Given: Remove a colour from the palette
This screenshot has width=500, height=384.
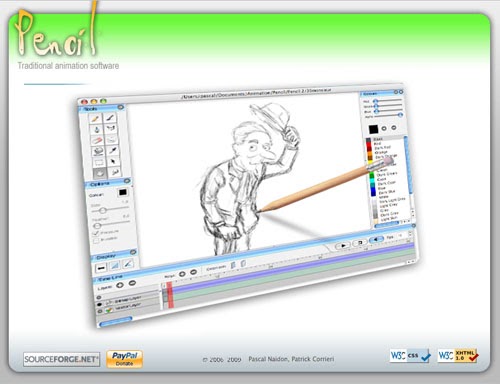Looking at the screenshot, I should click(394, 127).
